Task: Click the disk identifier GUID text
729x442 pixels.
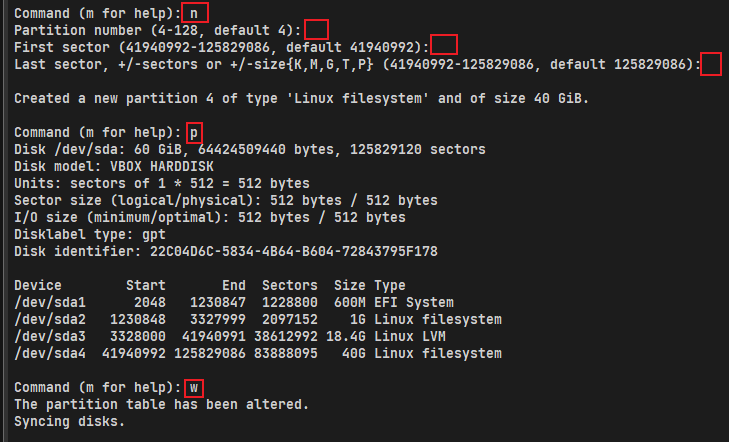Action: (293, 251)
